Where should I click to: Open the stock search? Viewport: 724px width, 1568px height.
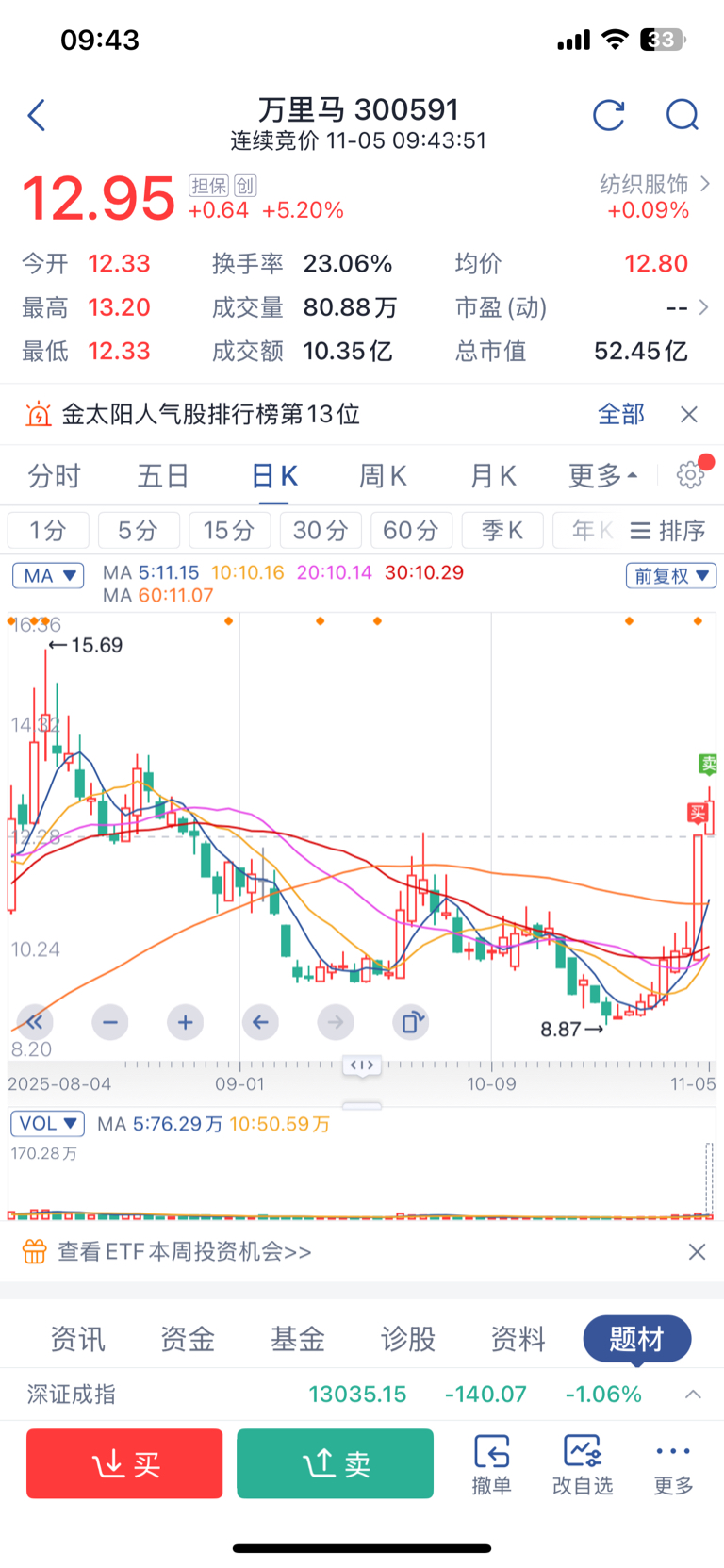pos(682,116)
